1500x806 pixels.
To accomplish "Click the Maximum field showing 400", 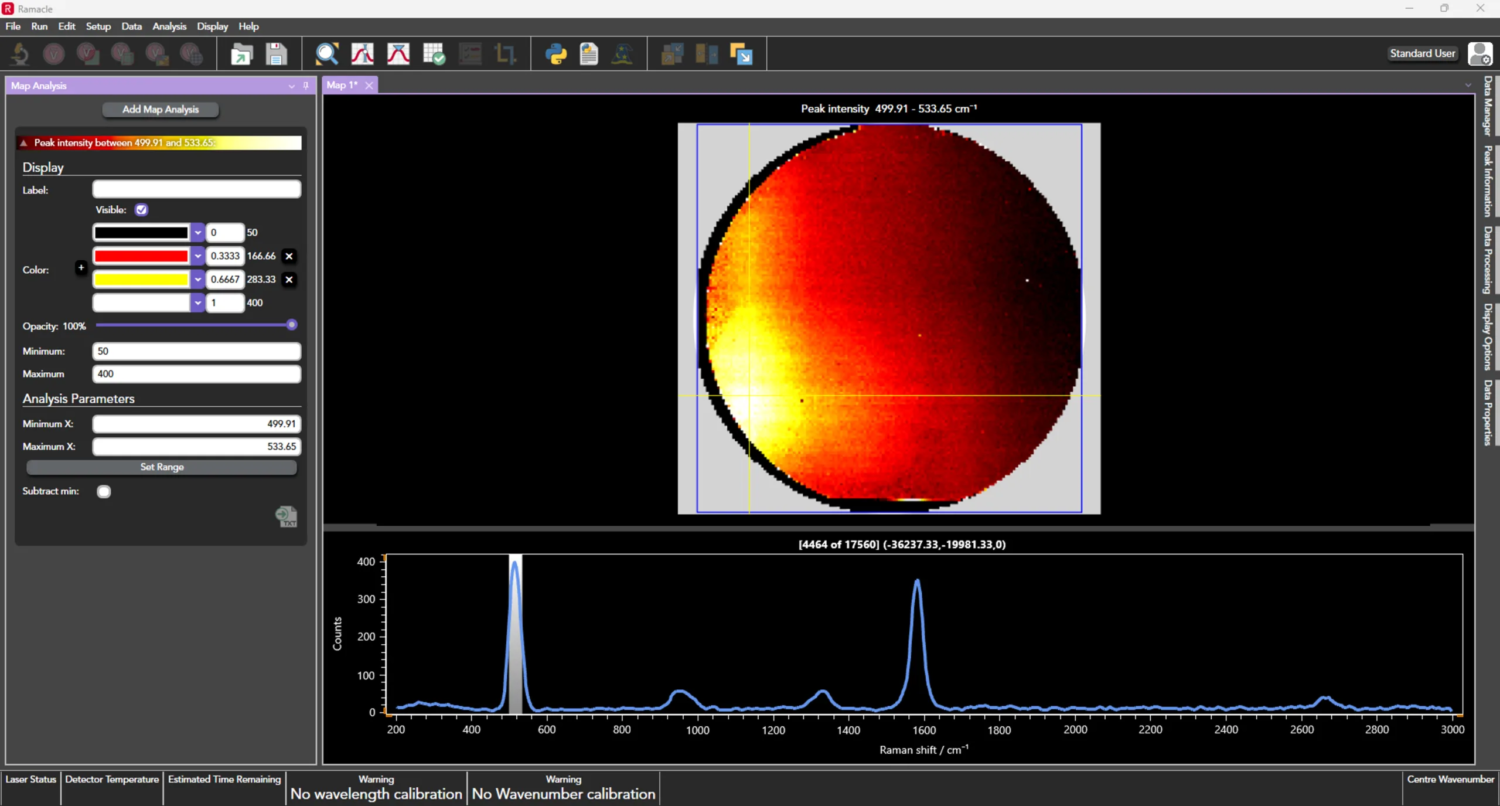I will [197, 374].
